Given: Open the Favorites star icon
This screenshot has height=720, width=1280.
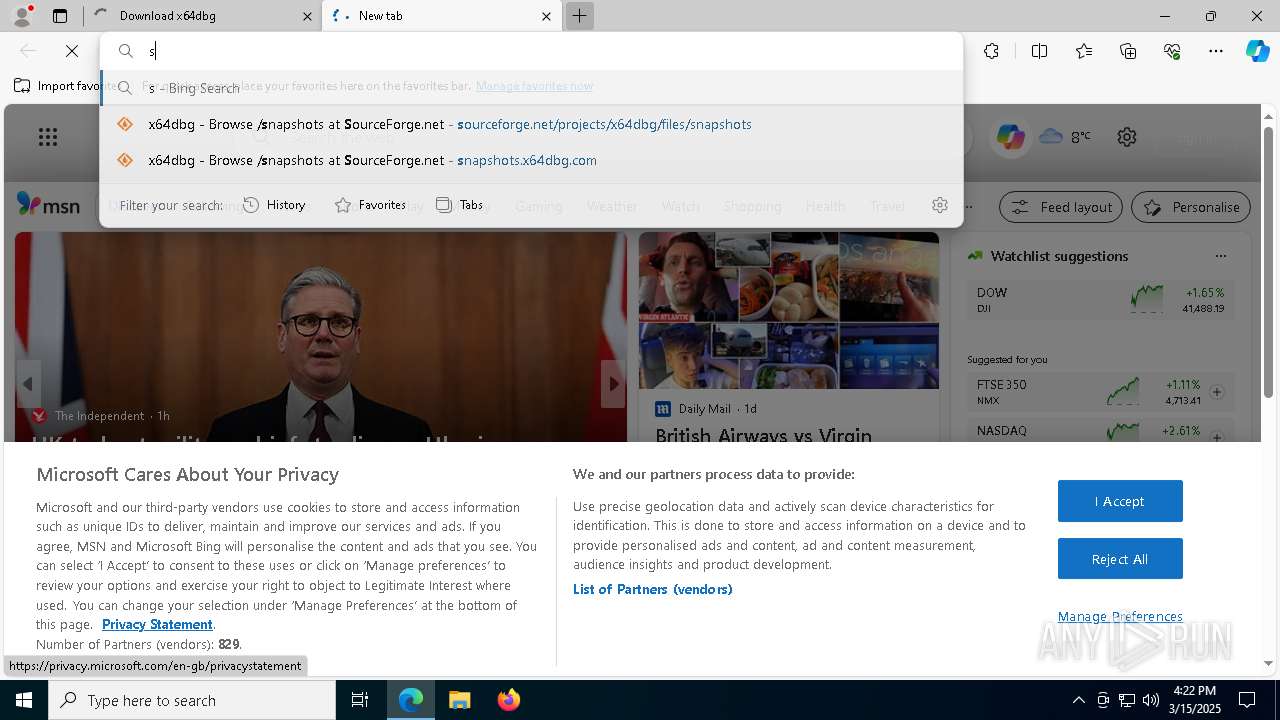Looking at the screenshot, I should [1084, 51].
